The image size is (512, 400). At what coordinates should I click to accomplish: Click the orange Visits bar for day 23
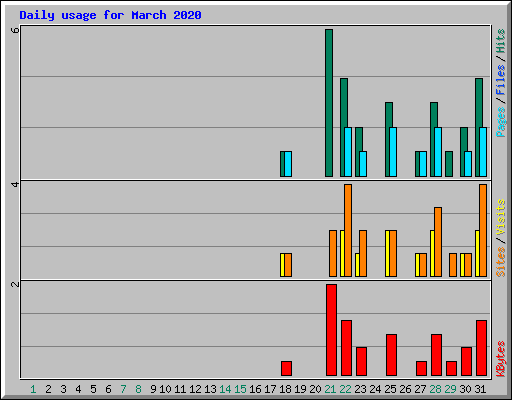363,253
